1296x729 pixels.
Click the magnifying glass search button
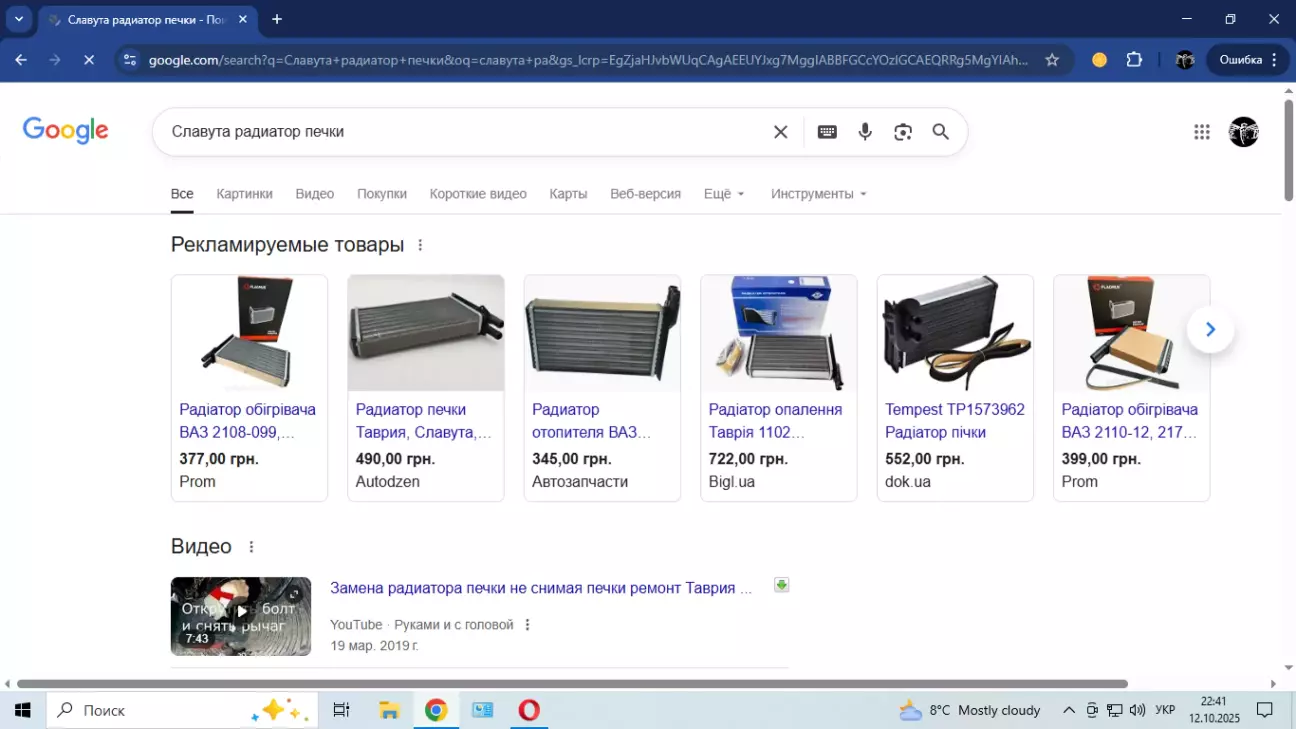(940, 132)
